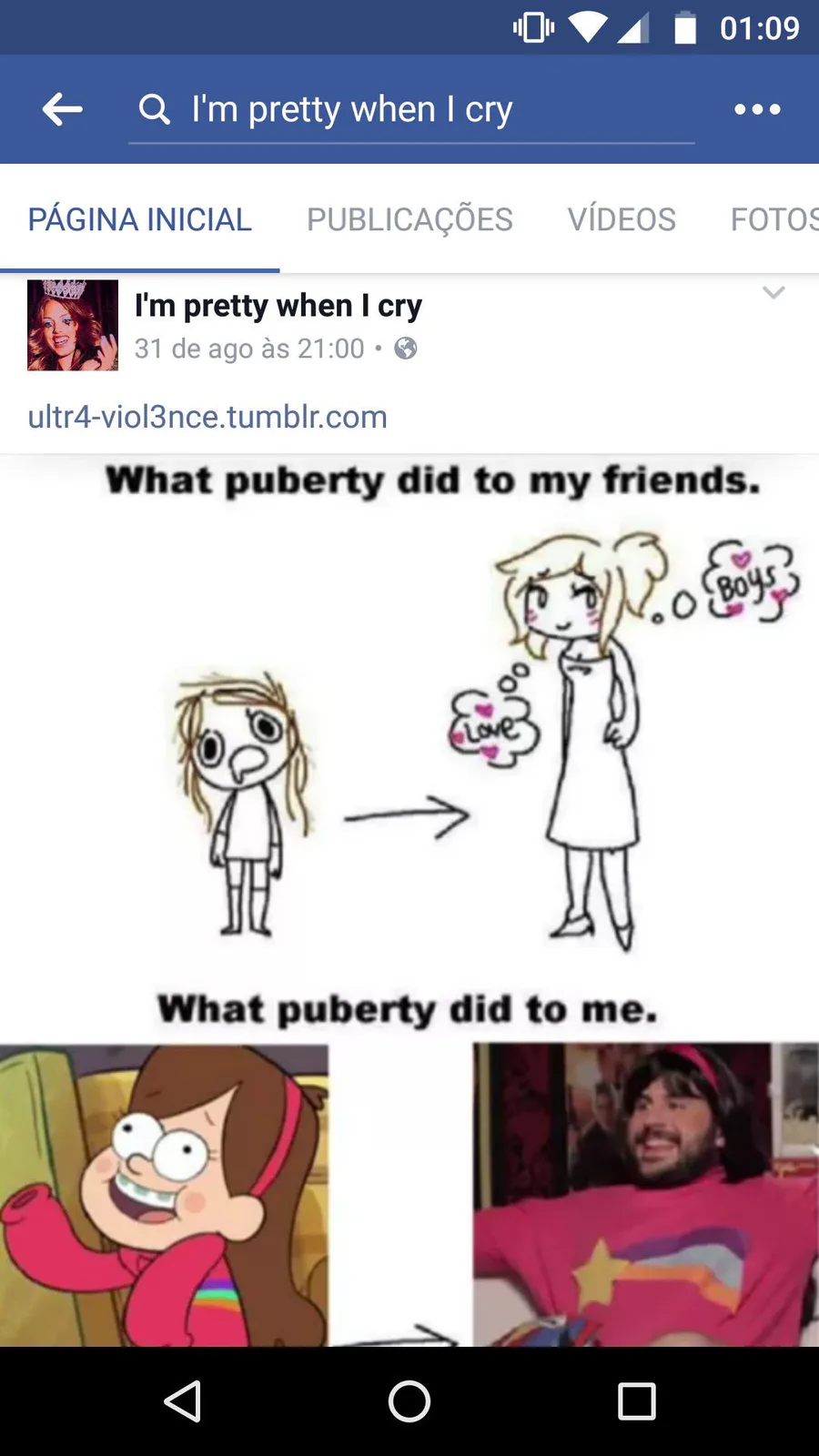The height and width of the screenshot is (1456, 819).
Task: Tap the Wi-Fi signal icon in status bar
Action: [588, 27]
